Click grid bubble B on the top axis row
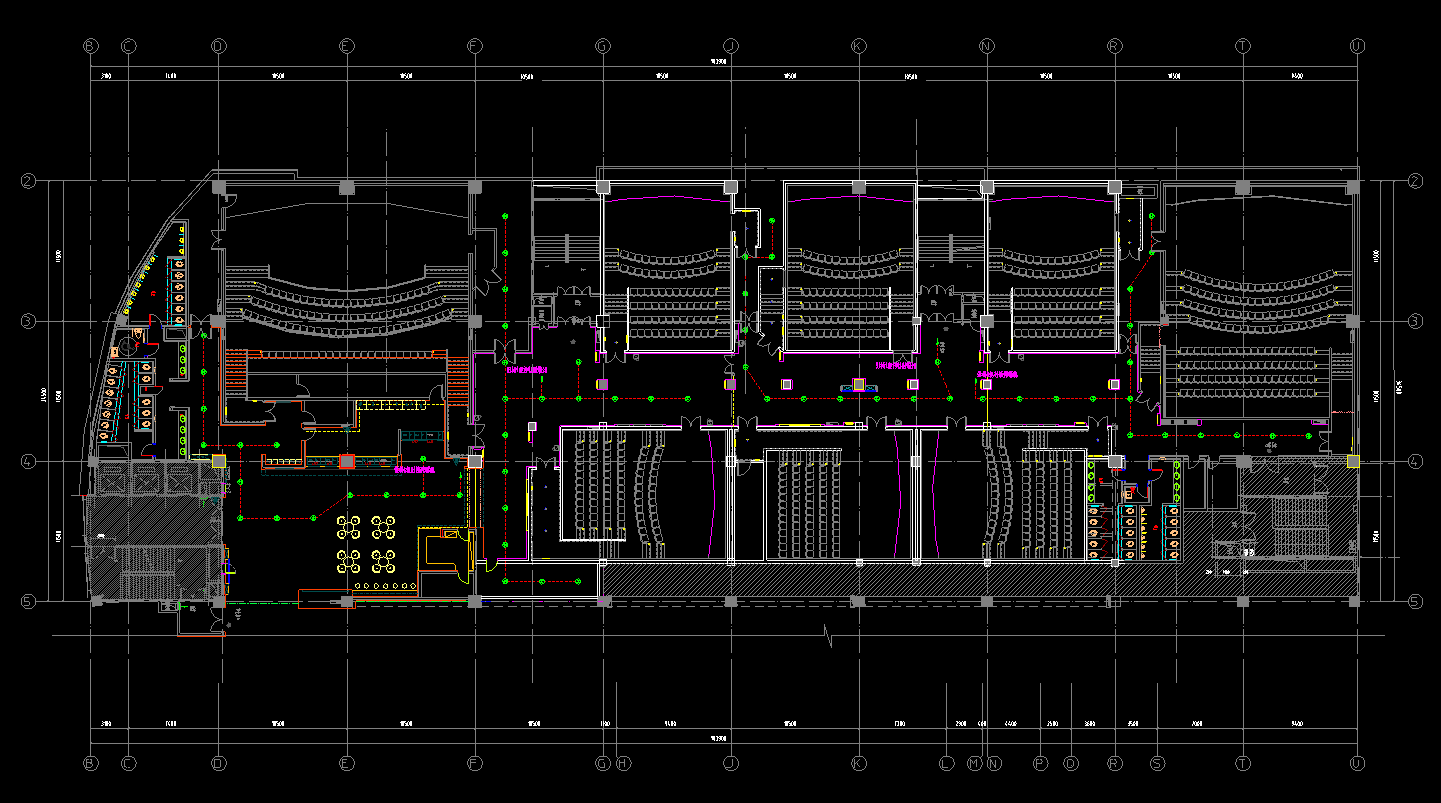The image size is (1441, 803). [91, 46]
